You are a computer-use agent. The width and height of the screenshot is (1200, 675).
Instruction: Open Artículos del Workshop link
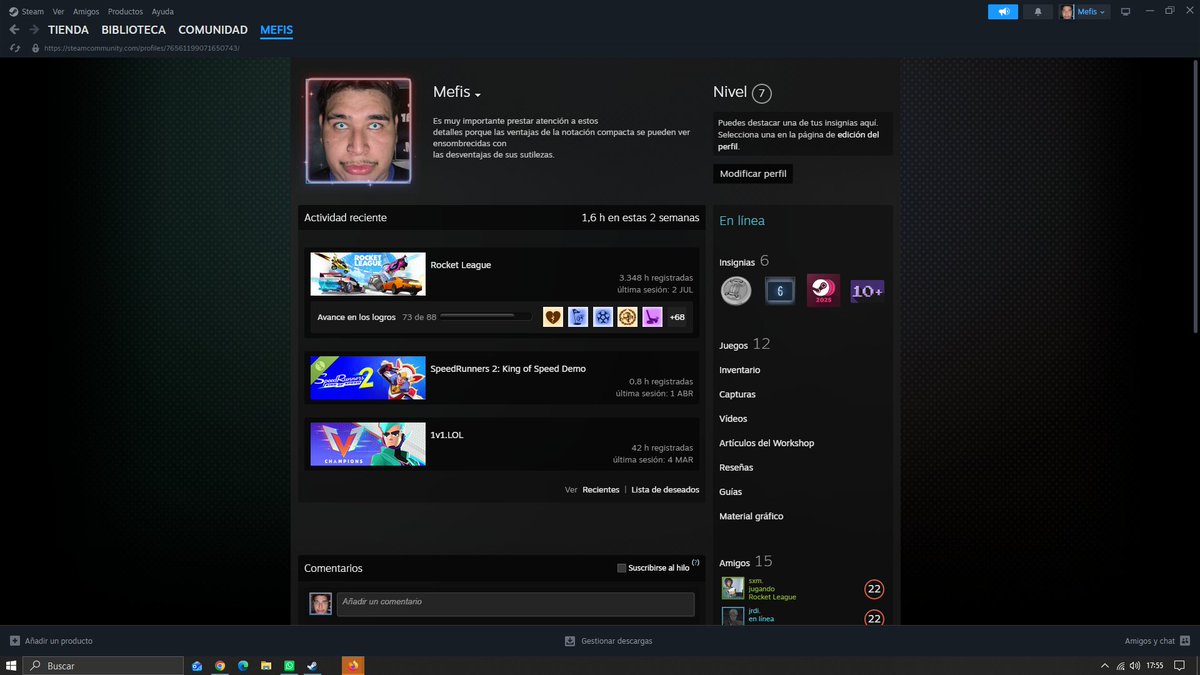[x=766, y=443]
